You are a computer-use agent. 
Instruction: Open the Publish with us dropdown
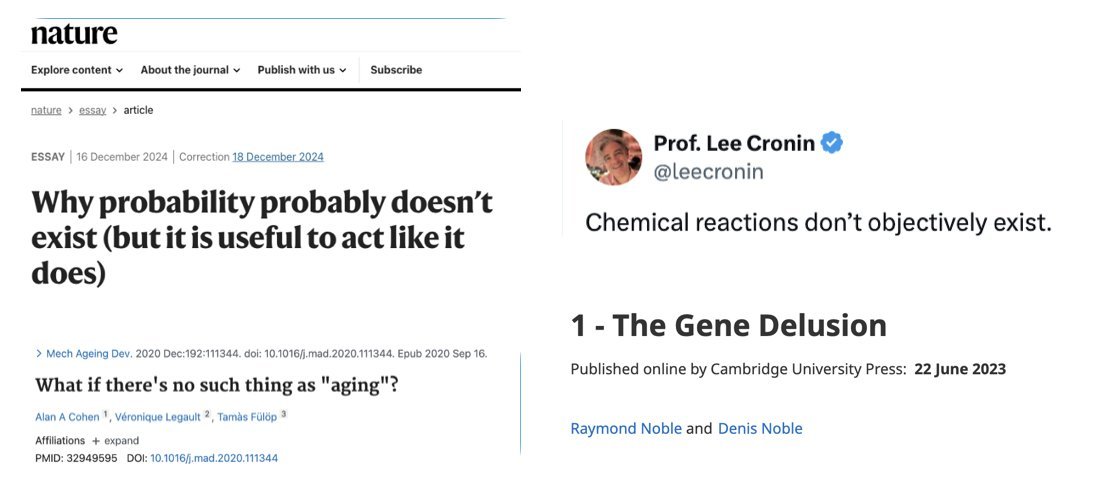tap(302, 69)
